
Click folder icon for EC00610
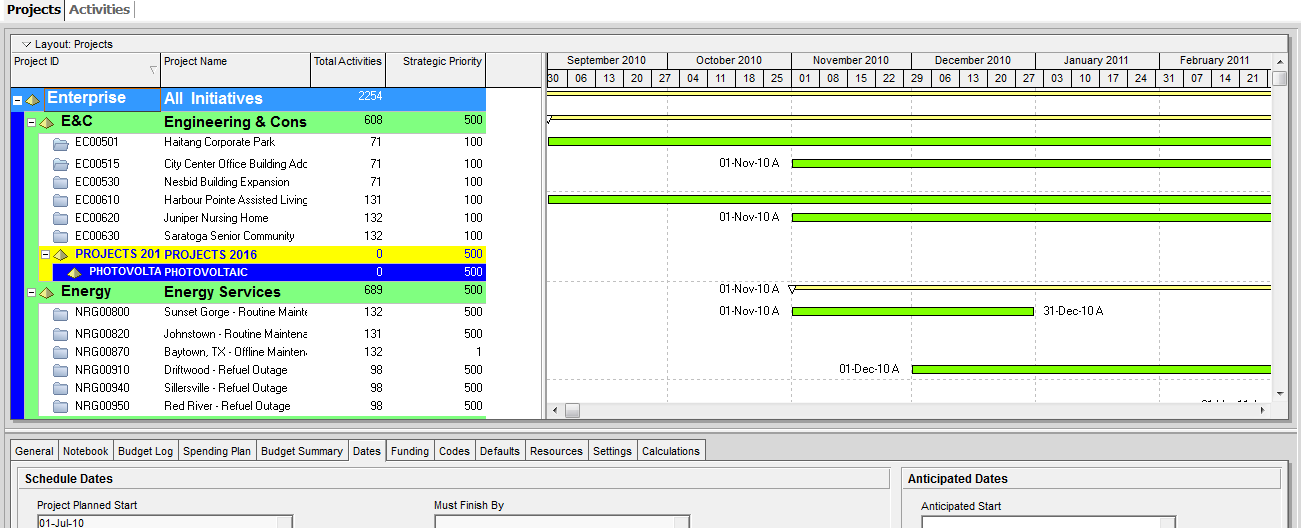click(x=60, y=200)
